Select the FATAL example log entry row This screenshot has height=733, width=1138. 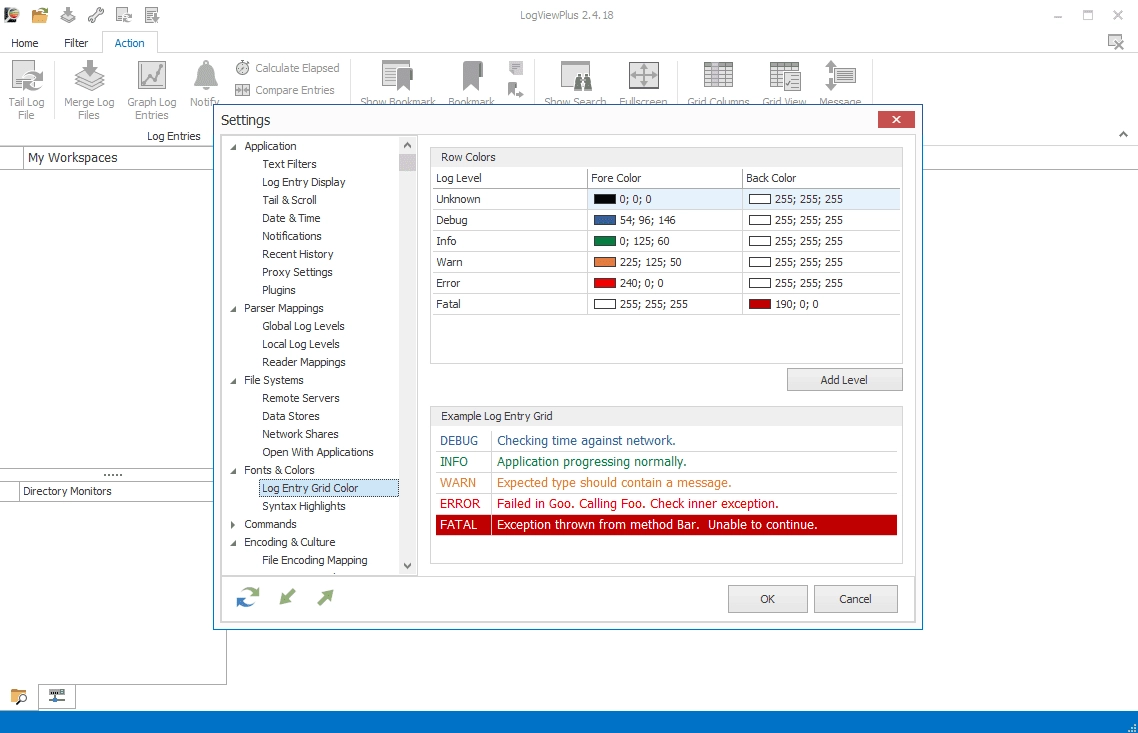(666, 525)
